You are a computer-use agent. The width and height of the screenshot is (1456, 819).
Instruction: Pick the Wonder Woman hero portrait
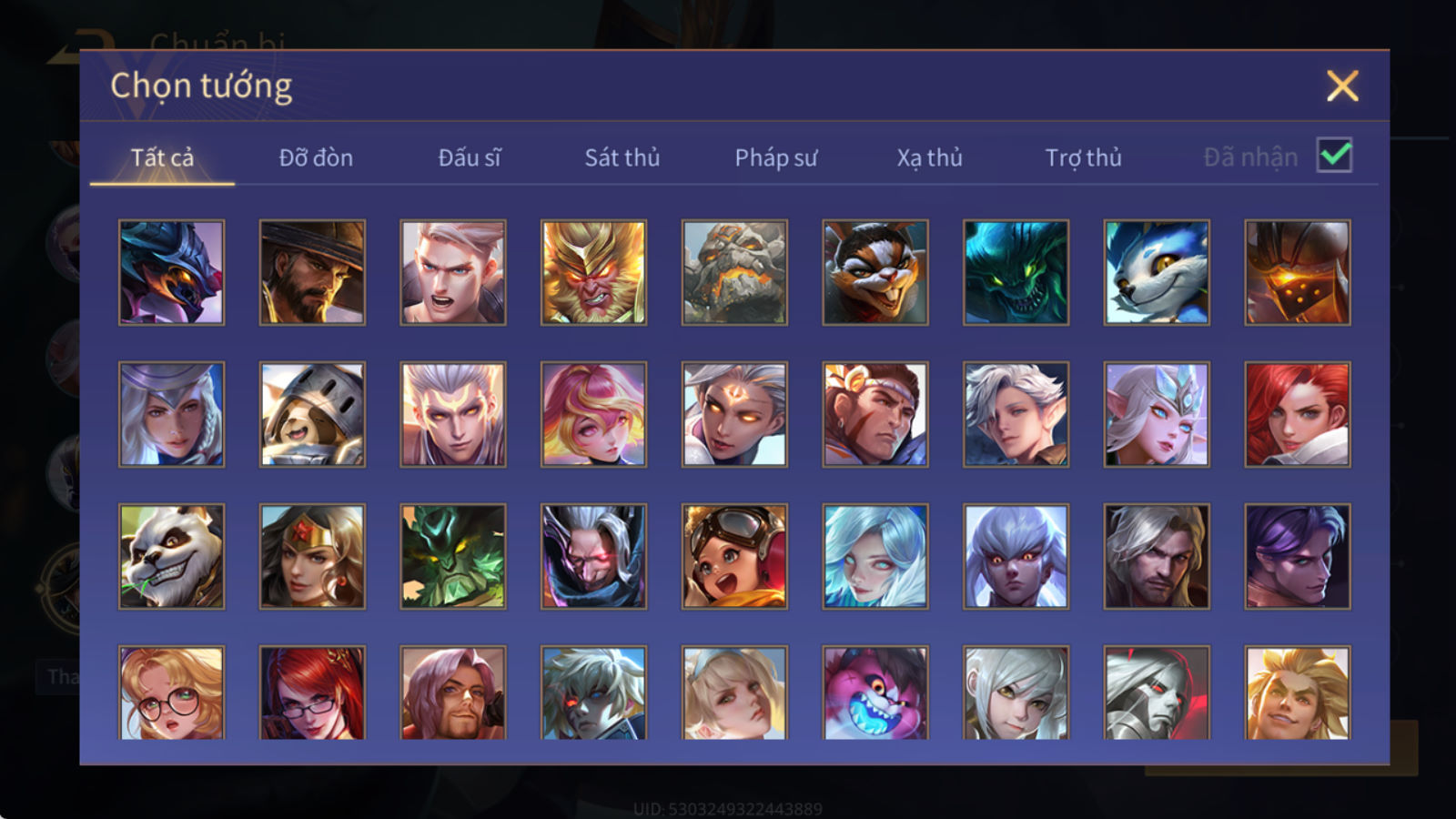(x=312, y=556)
